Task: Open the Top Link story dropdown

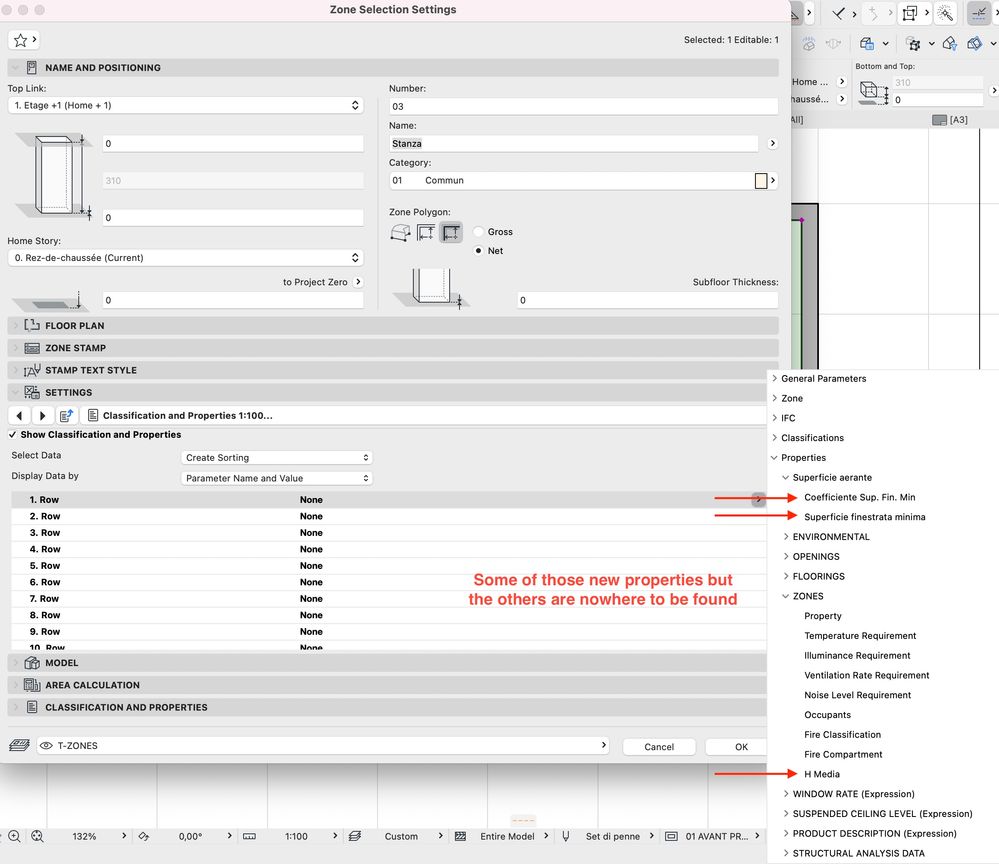Action: click(185, 105)
